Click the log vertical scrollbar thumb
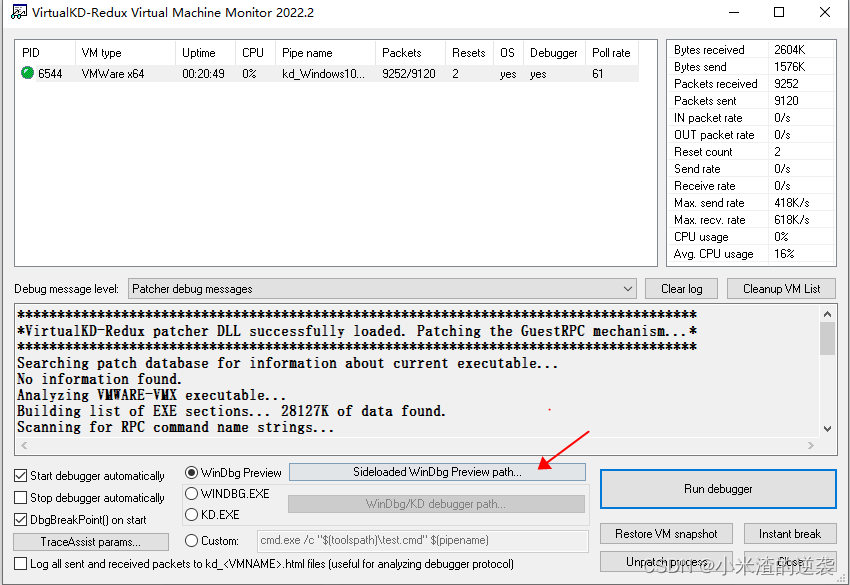Screen dimensions: 850x585 point(827,338)
